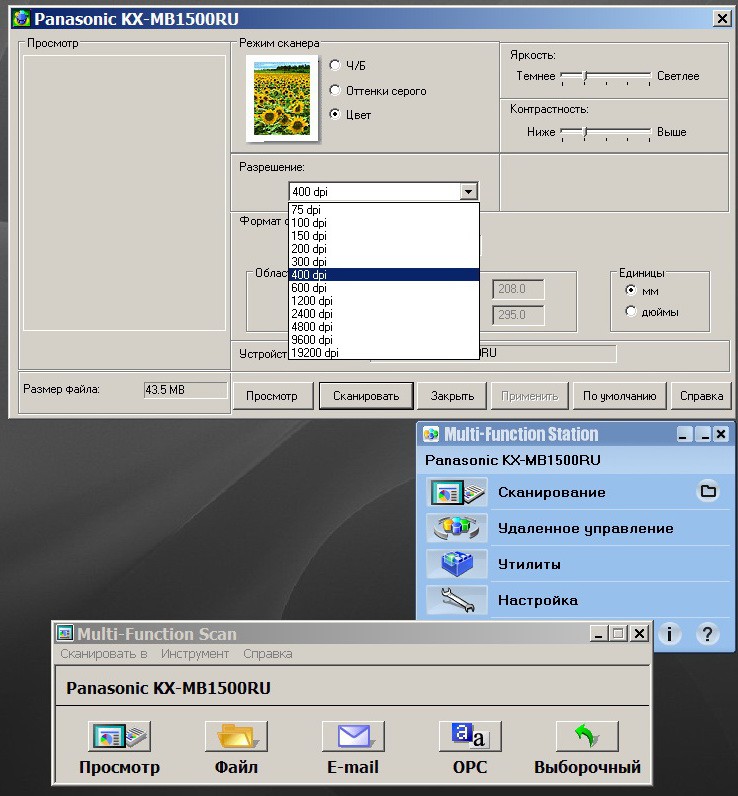Click the Просмотр scan icon in Multi-Function Scan
Screen dimensions: 738x796
(119, 736)
